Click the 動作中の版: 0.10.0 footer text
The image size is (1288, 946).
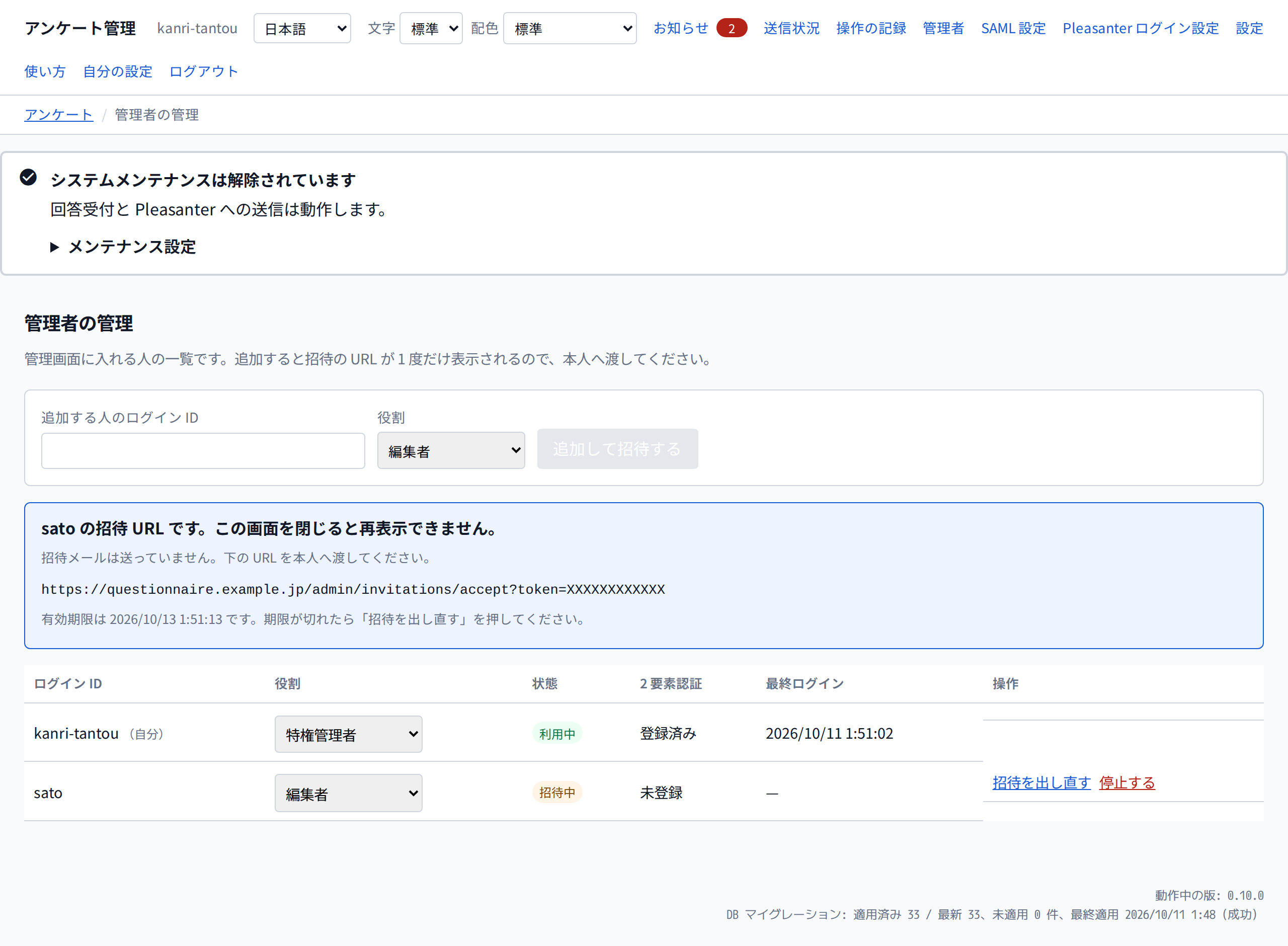coord(1209,896)
